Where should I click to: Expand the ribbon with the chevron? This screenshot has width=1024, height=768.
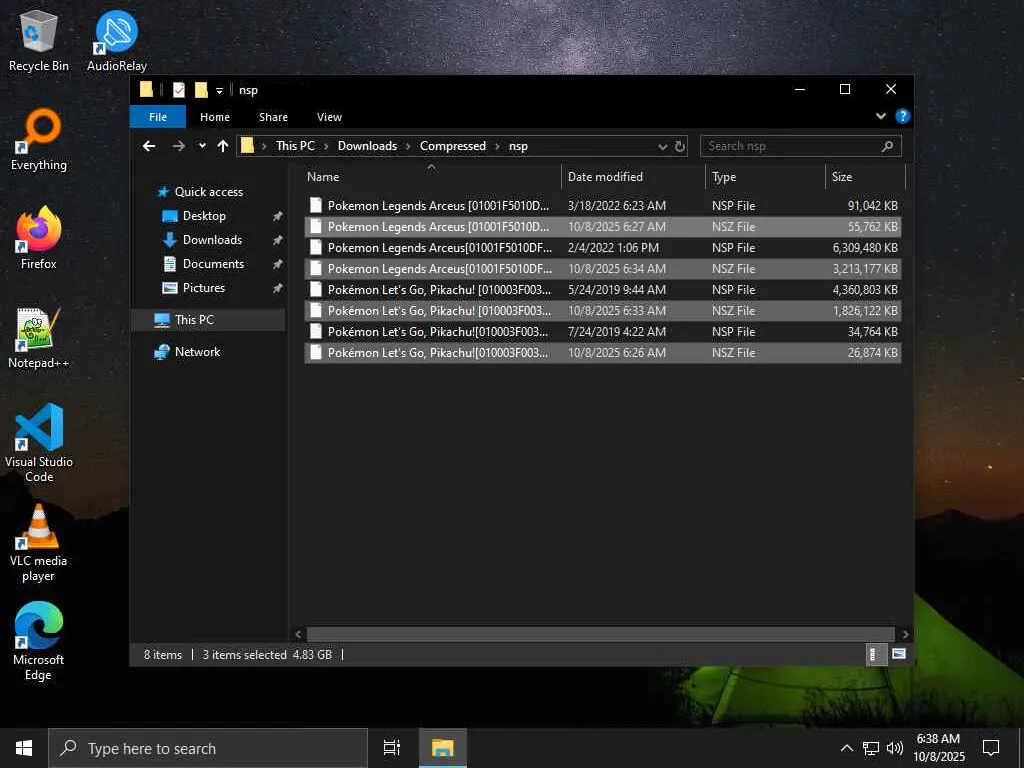pyautogui.click(x=881, y=116)
